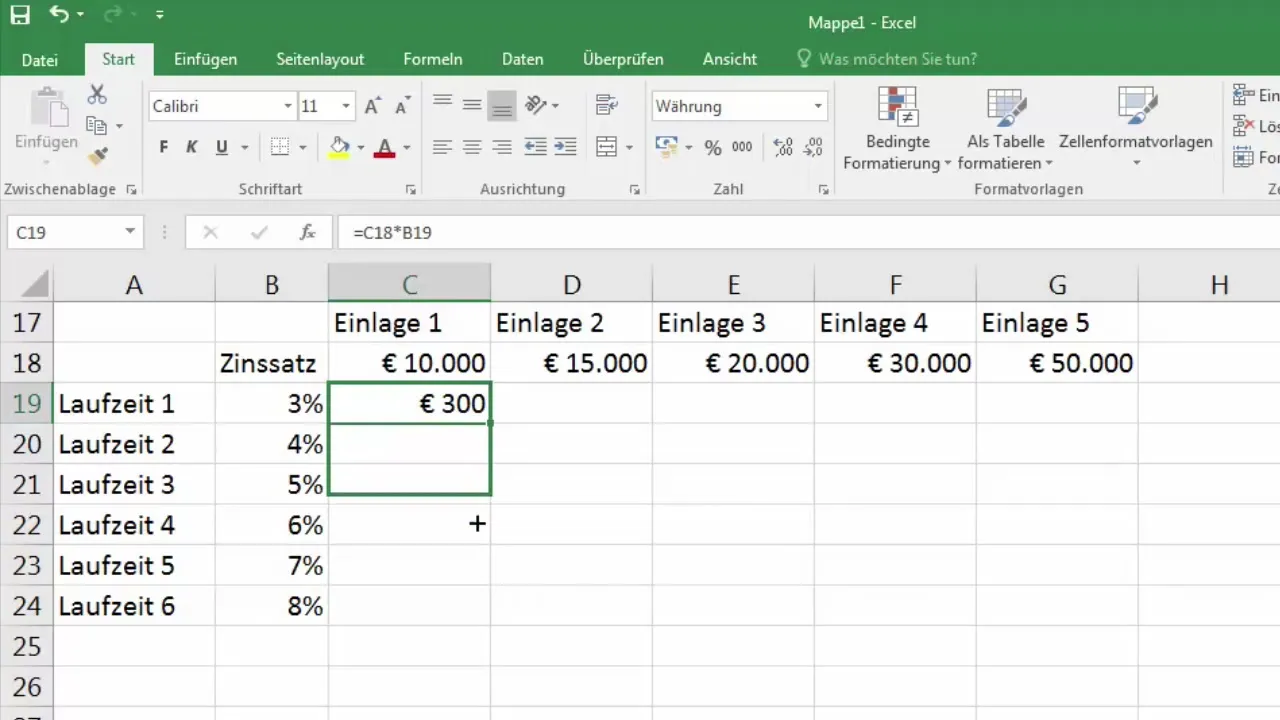1280x720 pixels.
Task: Add a decimal place
Action: click(784, 147)
